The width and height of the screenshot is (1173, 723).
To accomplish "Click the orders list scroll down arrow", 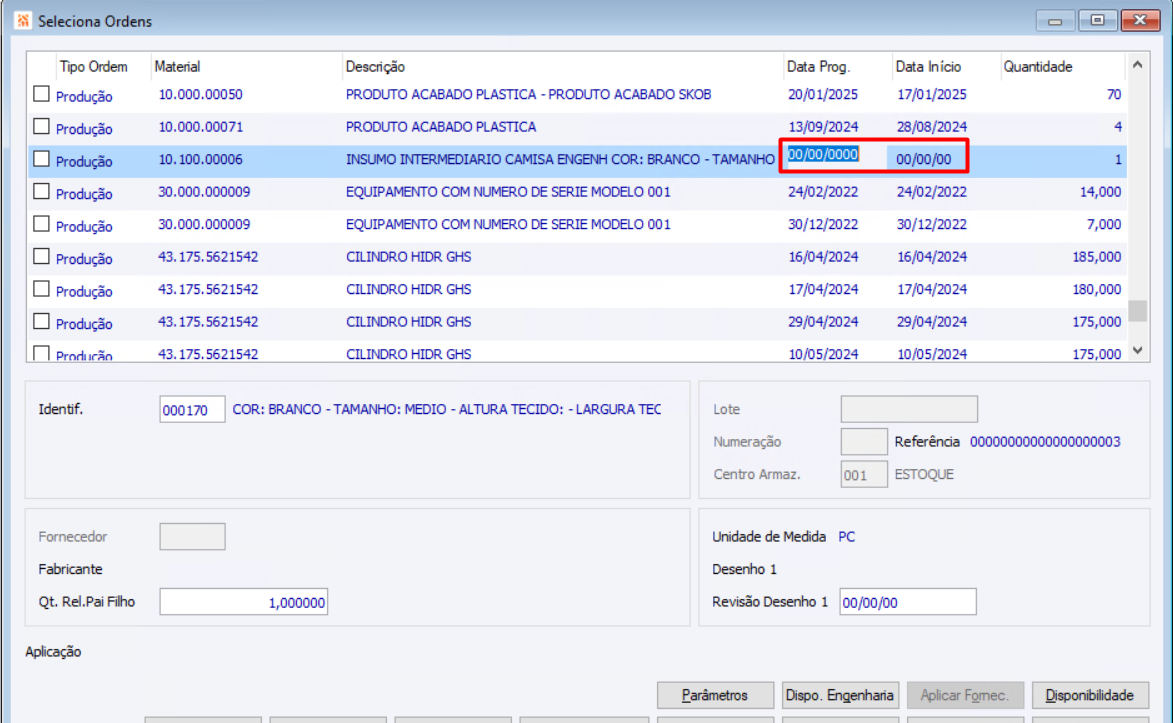I will 1137,350.
